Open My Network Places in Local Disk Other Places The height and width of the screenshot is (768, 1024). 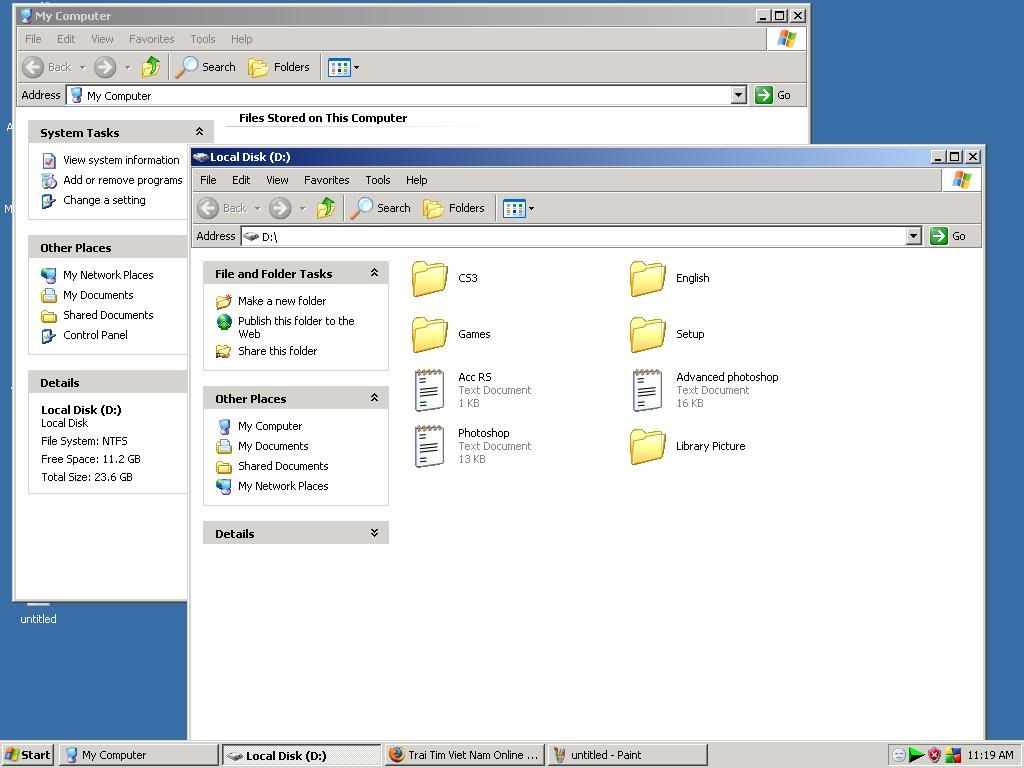pos(272,487)
